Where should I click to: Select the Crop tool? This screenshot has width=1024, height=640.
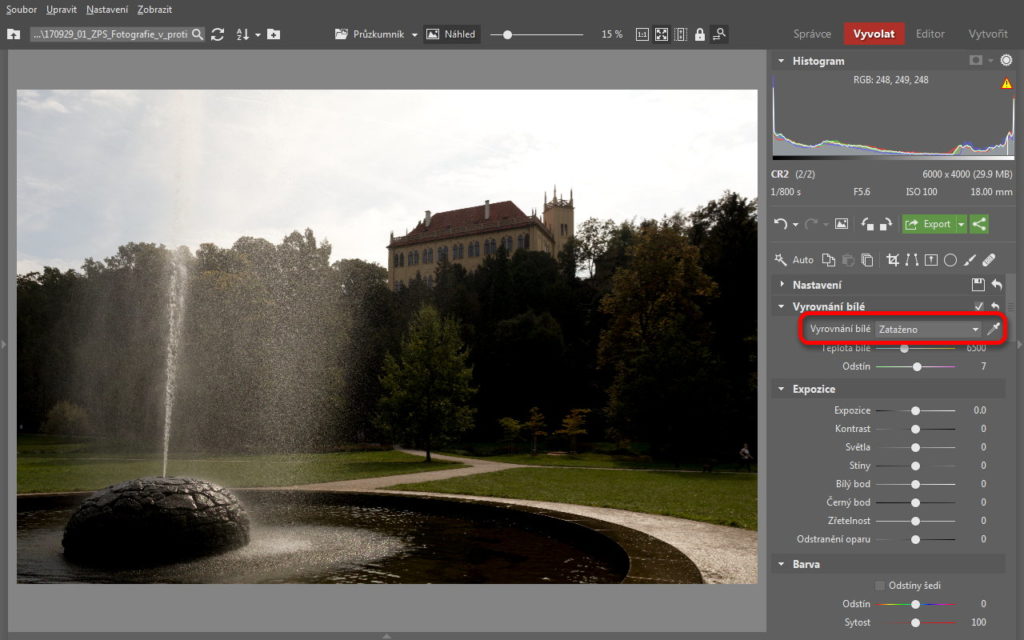click(x=892, y=260)
